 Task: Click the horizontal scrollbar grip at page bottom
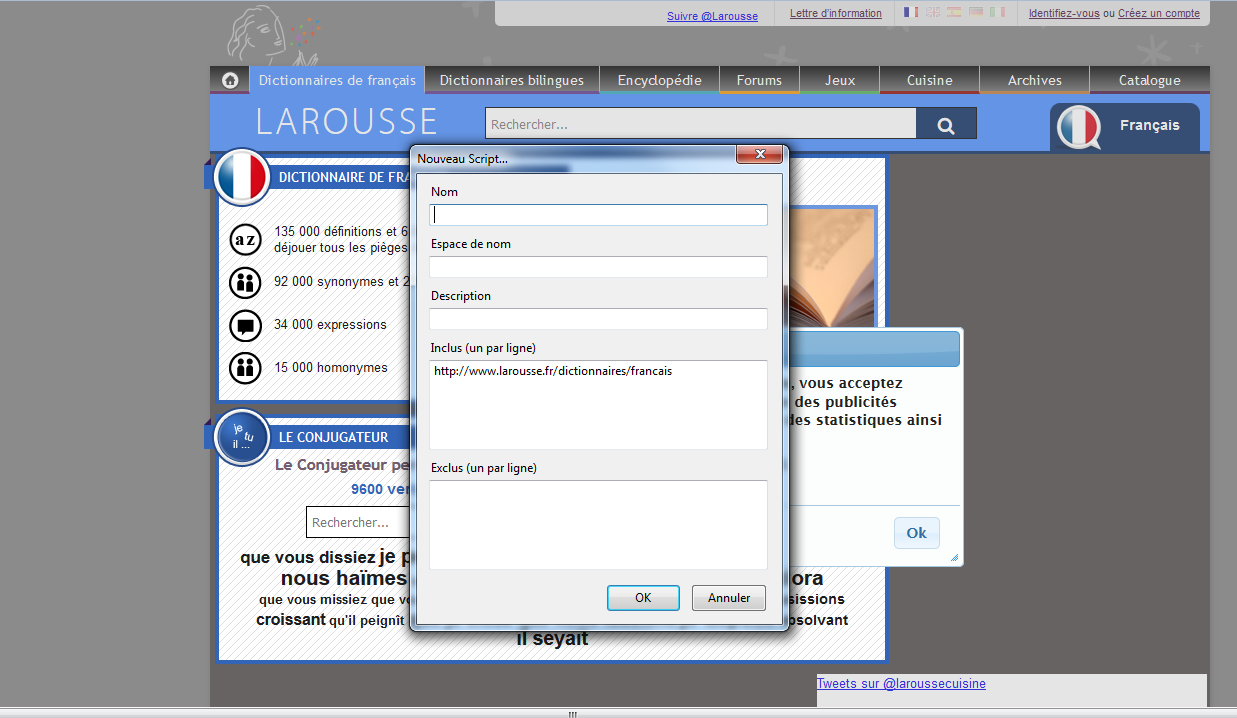click(x=573, y=714)
